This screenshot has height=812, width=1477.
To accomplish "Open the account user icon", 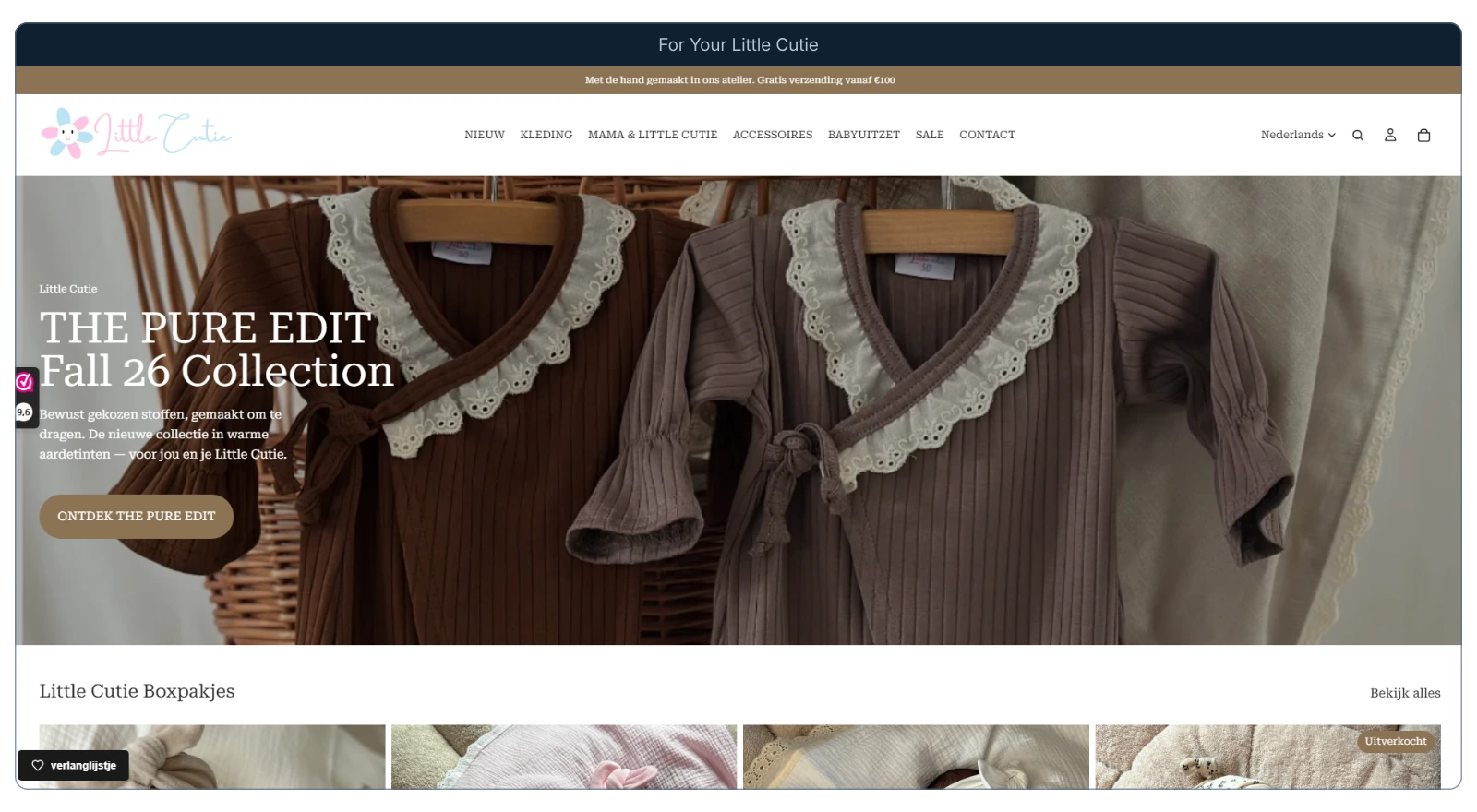I will [x=1390, y=136].
